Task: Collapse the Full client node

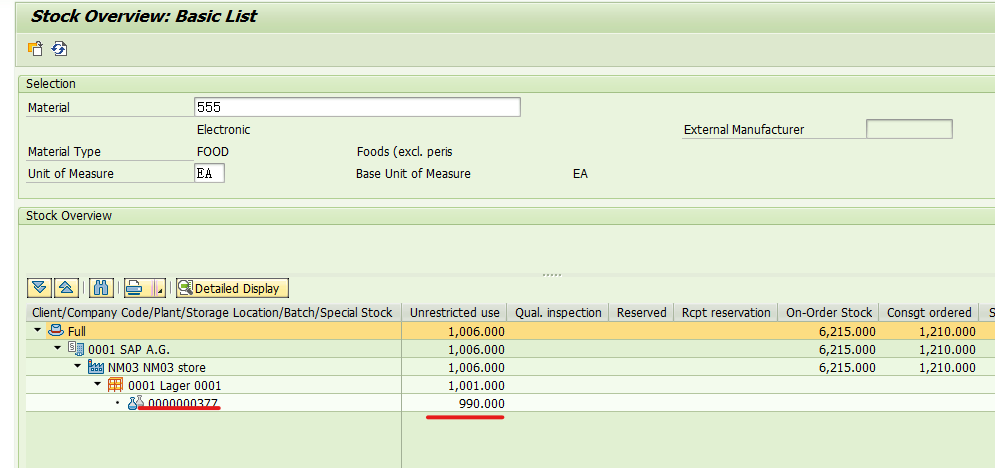Action: point(37,331)
